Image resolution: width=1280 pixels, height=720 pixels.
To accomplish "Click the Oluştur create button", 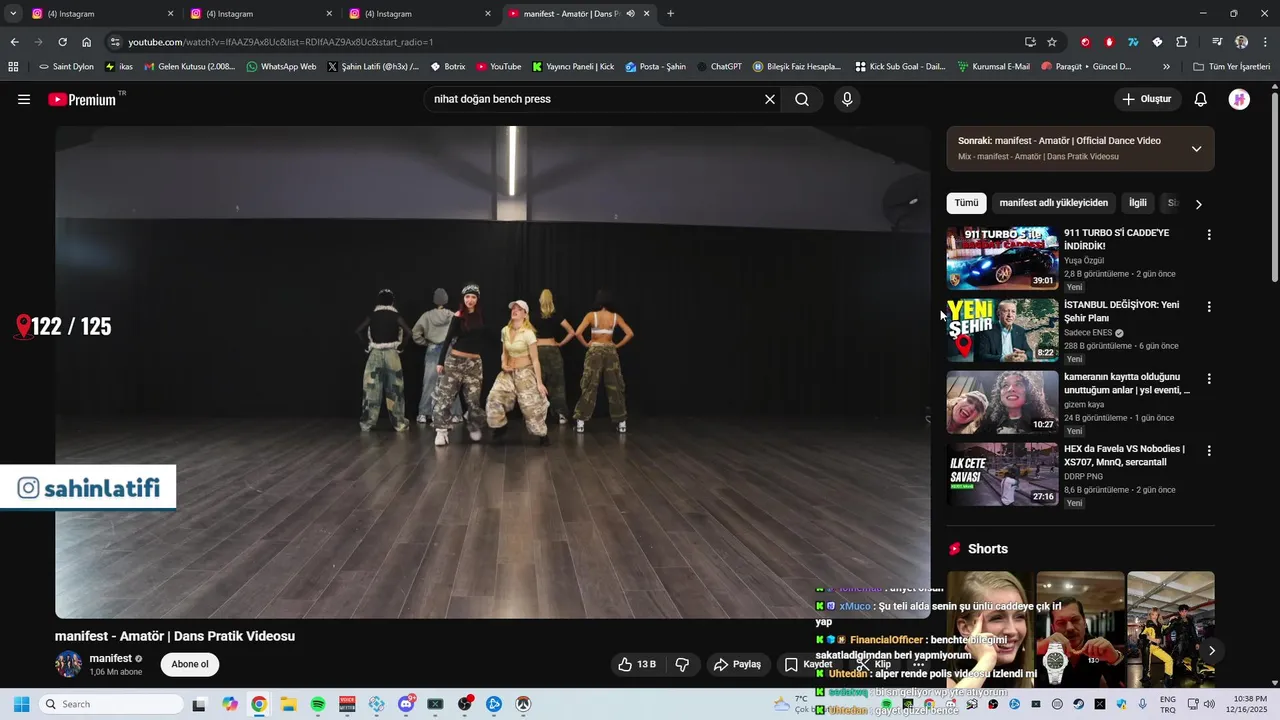I will [x=1148, y=99].
